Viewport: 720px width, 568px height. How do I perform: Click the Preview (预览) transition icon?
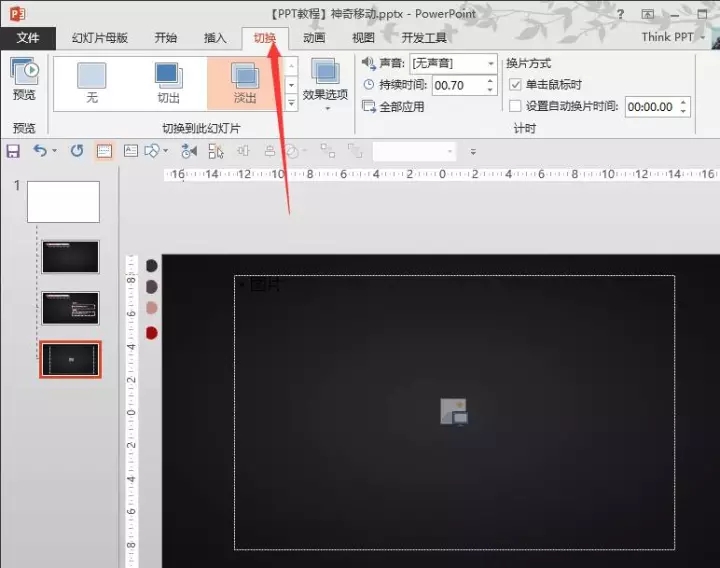coord(23,79)
